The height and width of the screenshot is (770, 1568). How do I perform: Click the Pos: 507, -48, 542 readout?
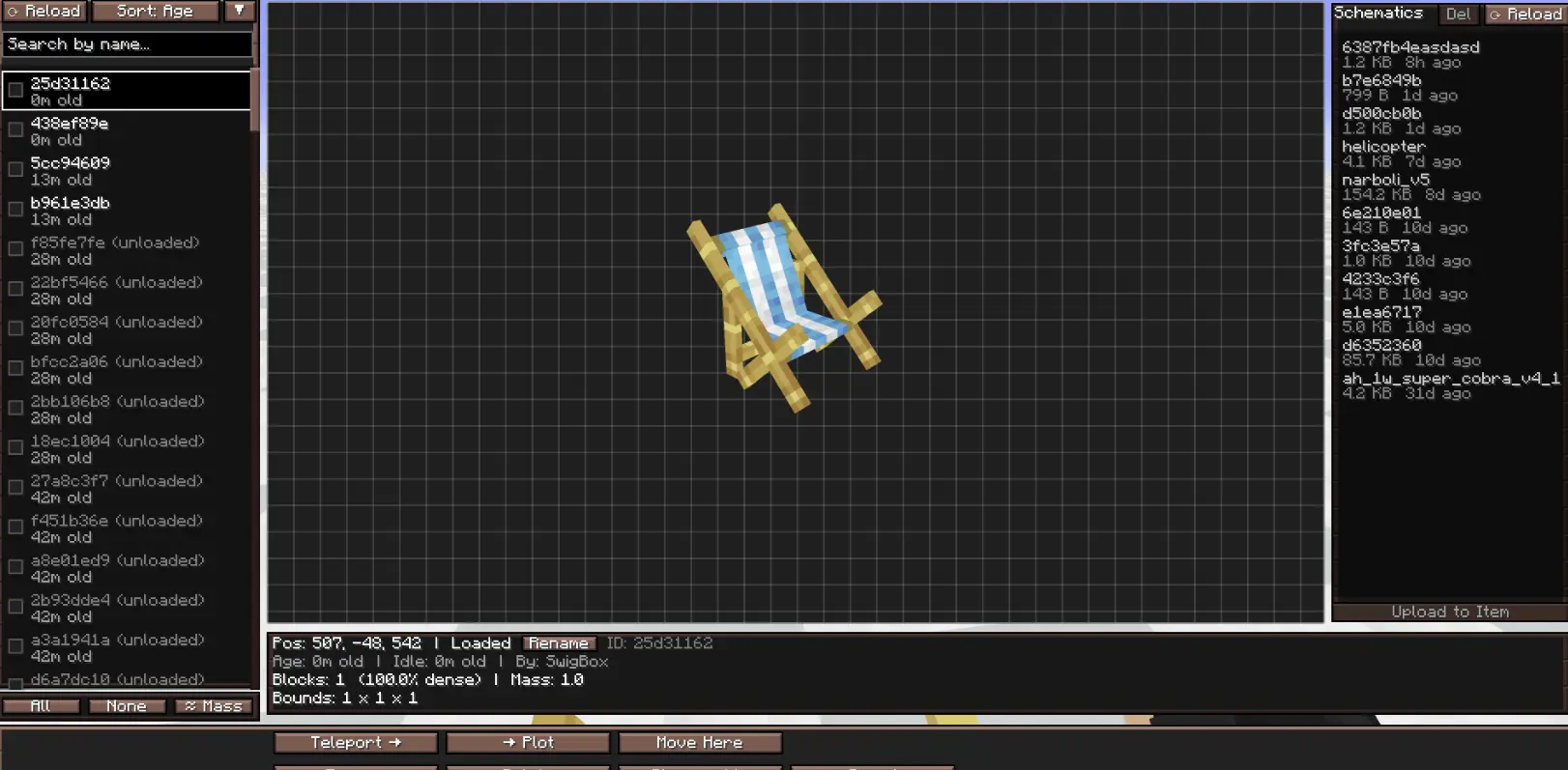click(x=346, y=643)
